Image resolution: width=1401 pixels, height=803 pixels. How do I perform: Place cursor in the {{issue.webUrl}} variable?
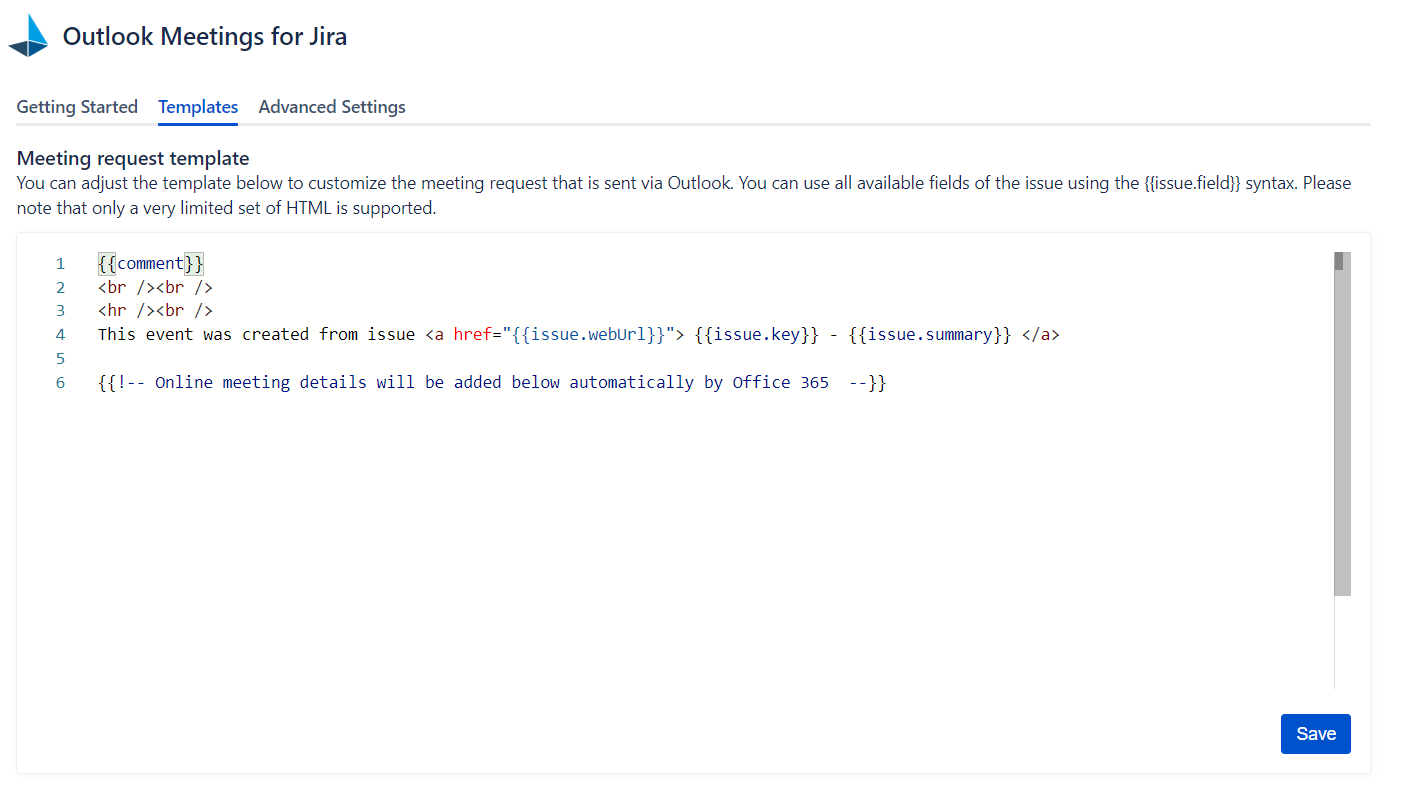coord(588,335)
